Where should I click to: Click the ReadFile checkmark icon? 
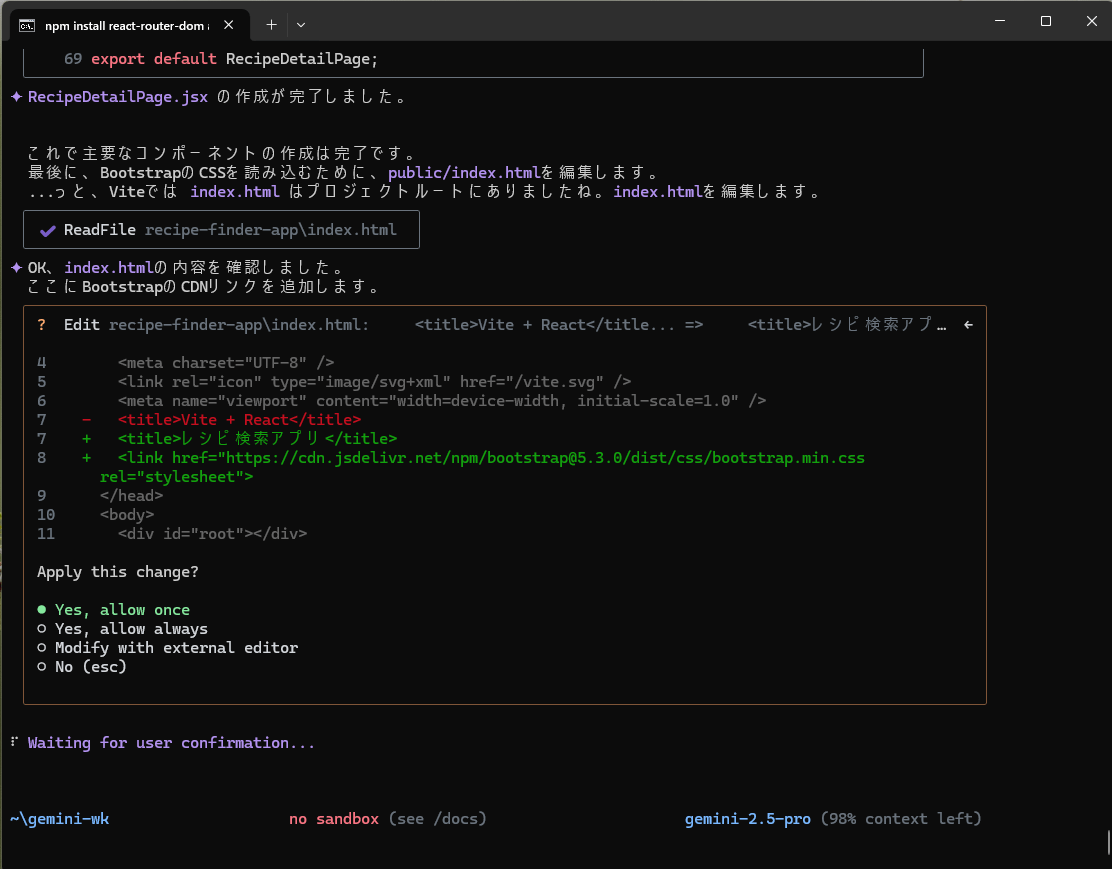(47, 230)
